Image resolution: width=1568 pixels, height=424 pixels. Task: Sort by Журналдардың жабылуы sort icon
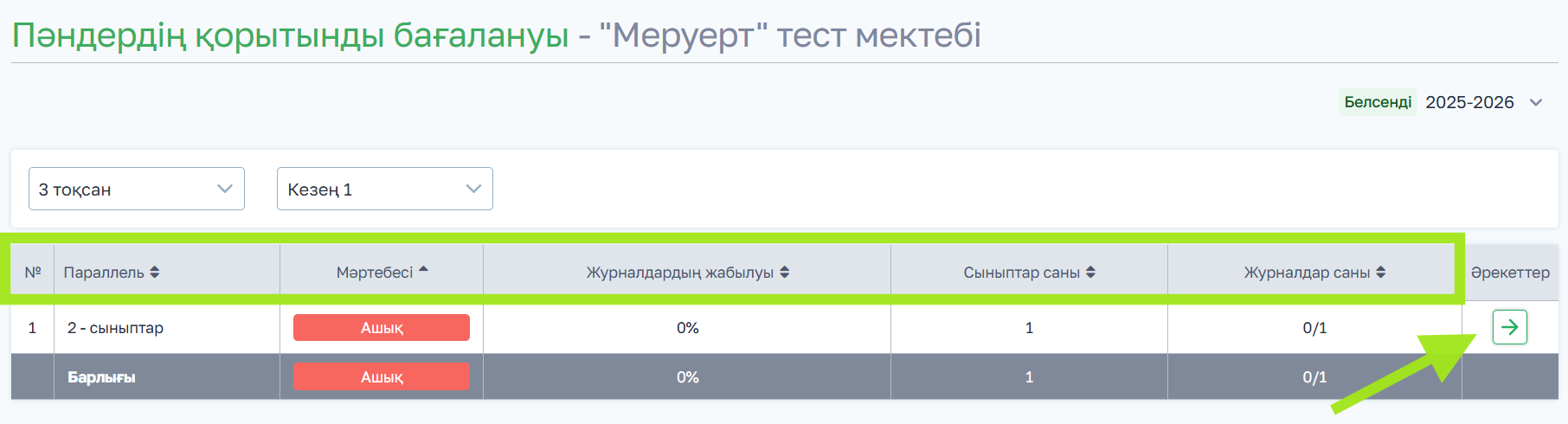(785, 273)
